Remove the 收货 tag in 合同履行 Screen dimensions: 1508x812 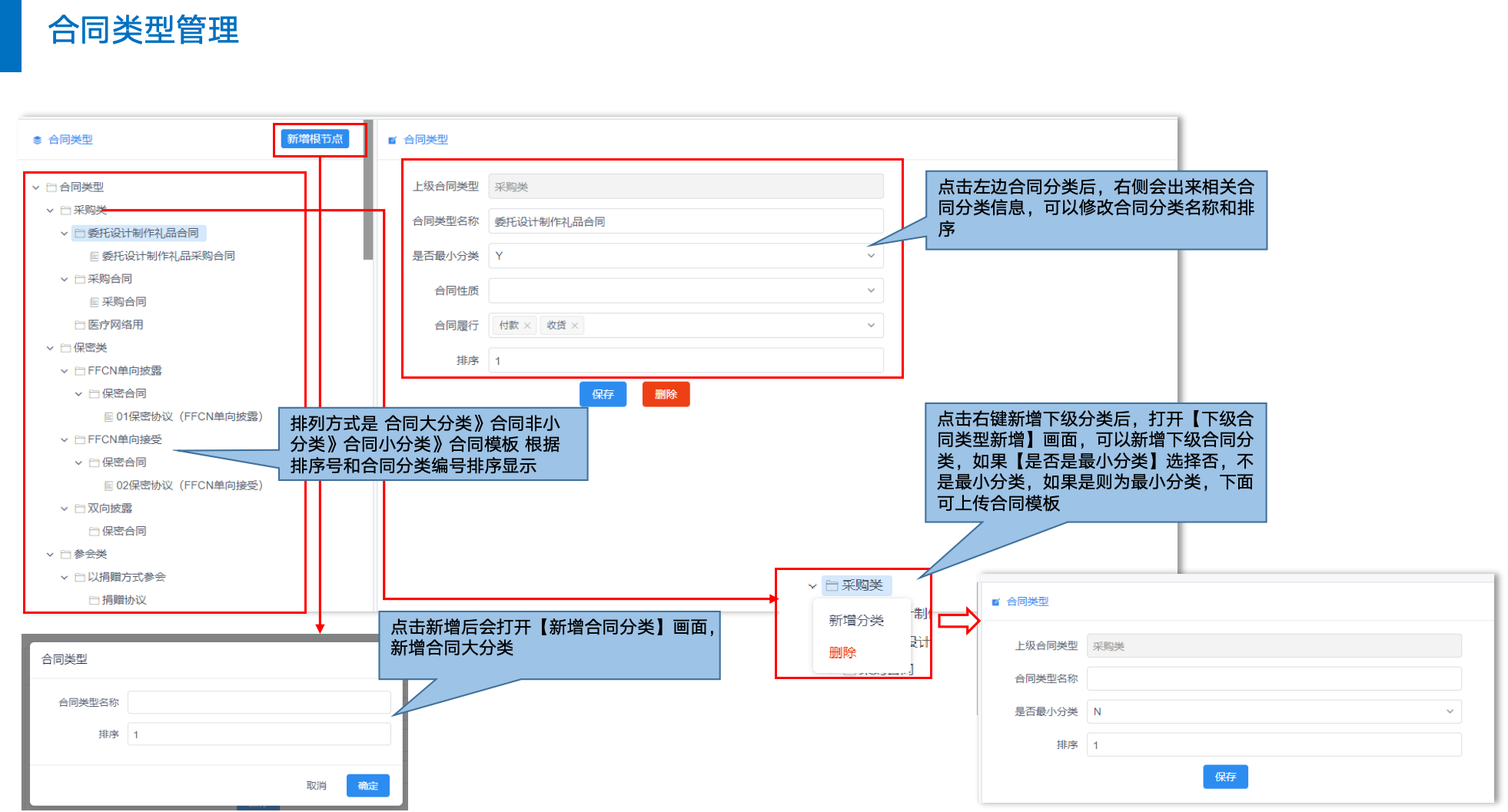point(575,326)
